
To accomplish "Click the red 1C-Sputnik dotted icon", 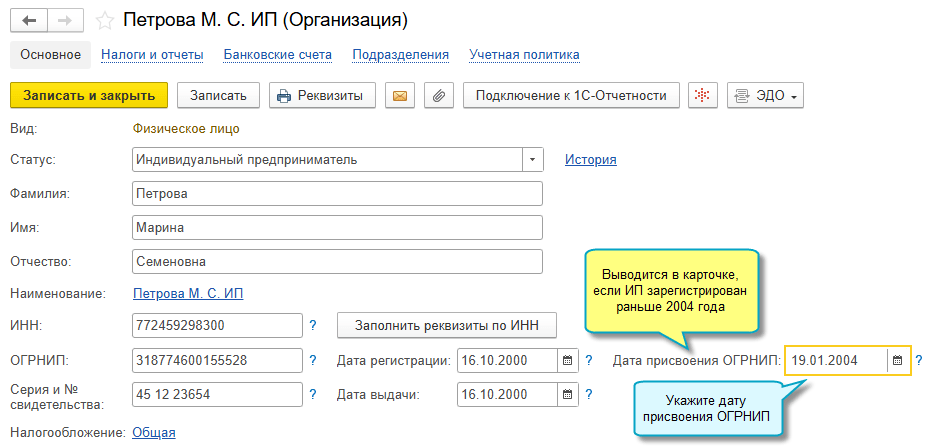I will tap(703, 95).
